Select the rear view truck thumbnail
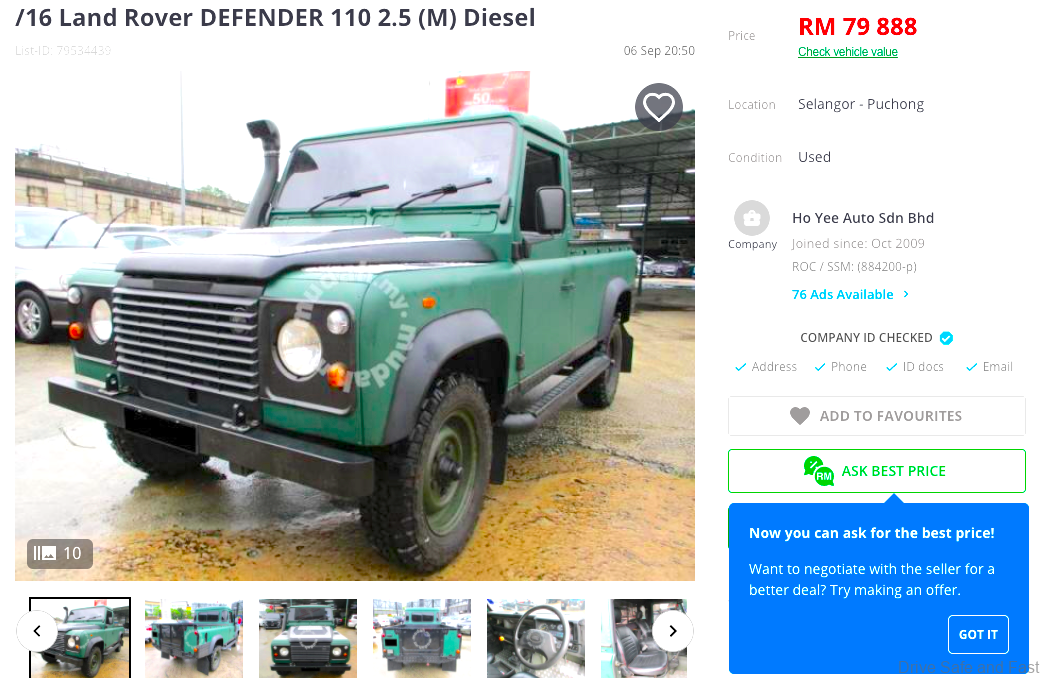Screen dimensions: 1045x678 422,638
